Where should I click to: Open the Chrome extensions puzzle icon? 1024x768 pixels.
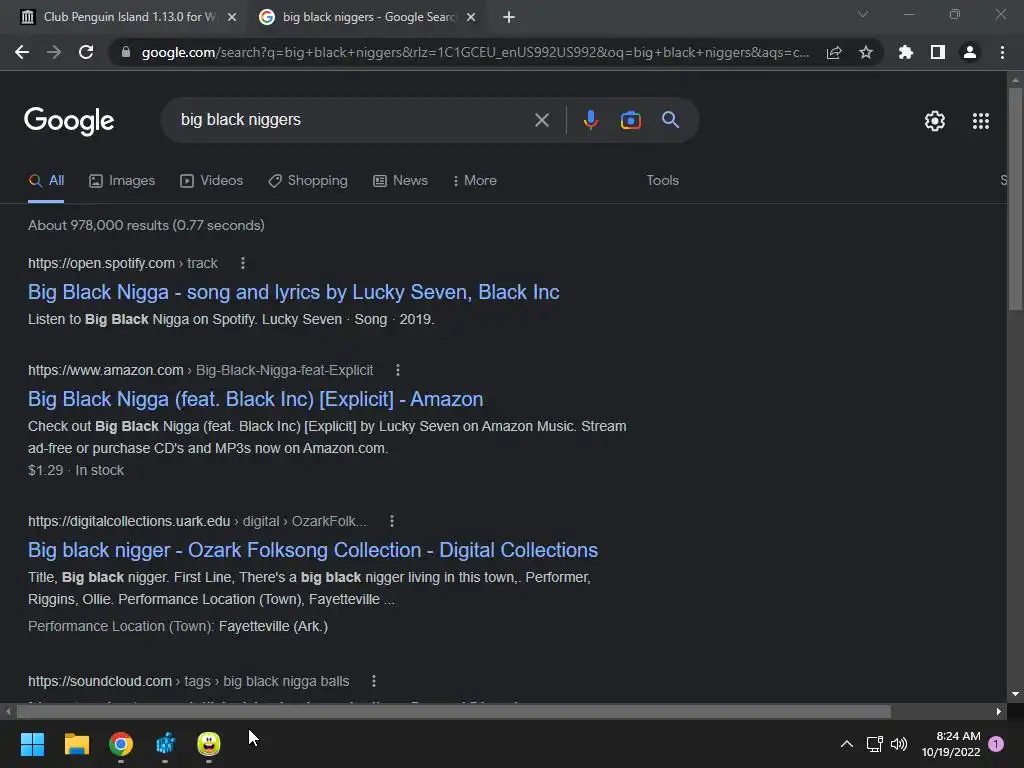pos(905,52)
